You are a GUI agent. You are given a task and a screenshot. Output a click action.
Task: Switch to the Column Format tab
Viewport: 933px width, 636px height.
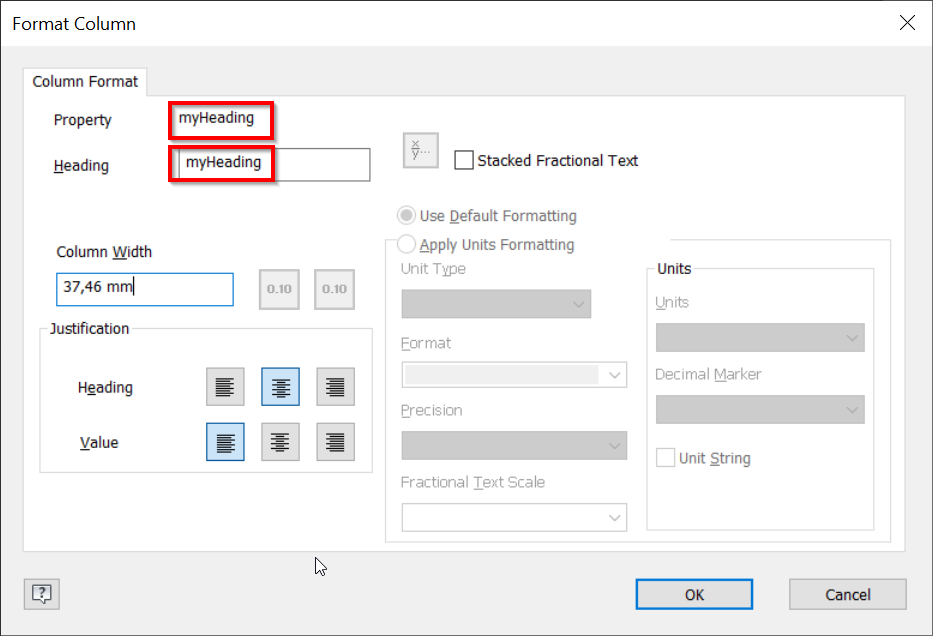85,81
